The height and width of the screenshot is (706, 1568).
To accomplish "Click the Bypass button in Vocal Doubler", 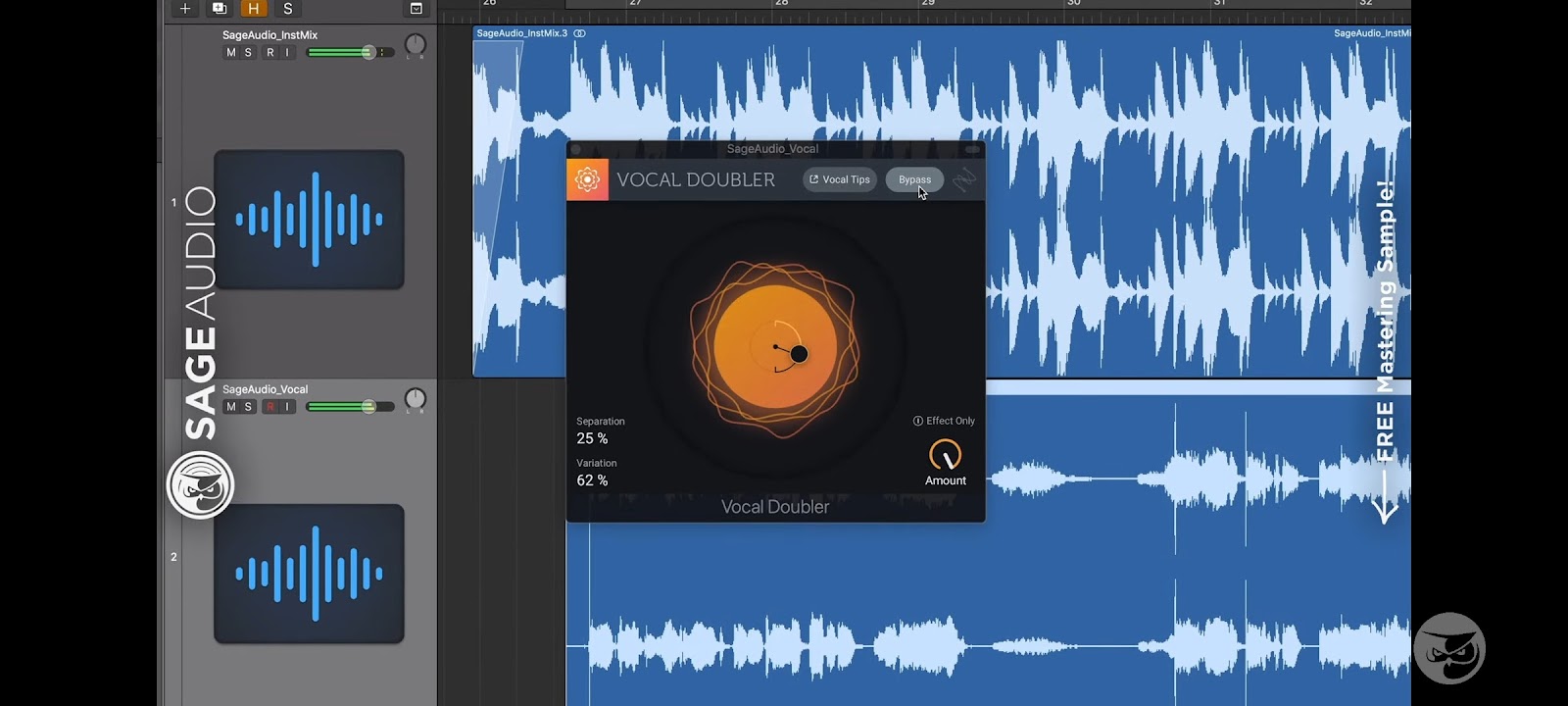I will (x=914, y=179).
